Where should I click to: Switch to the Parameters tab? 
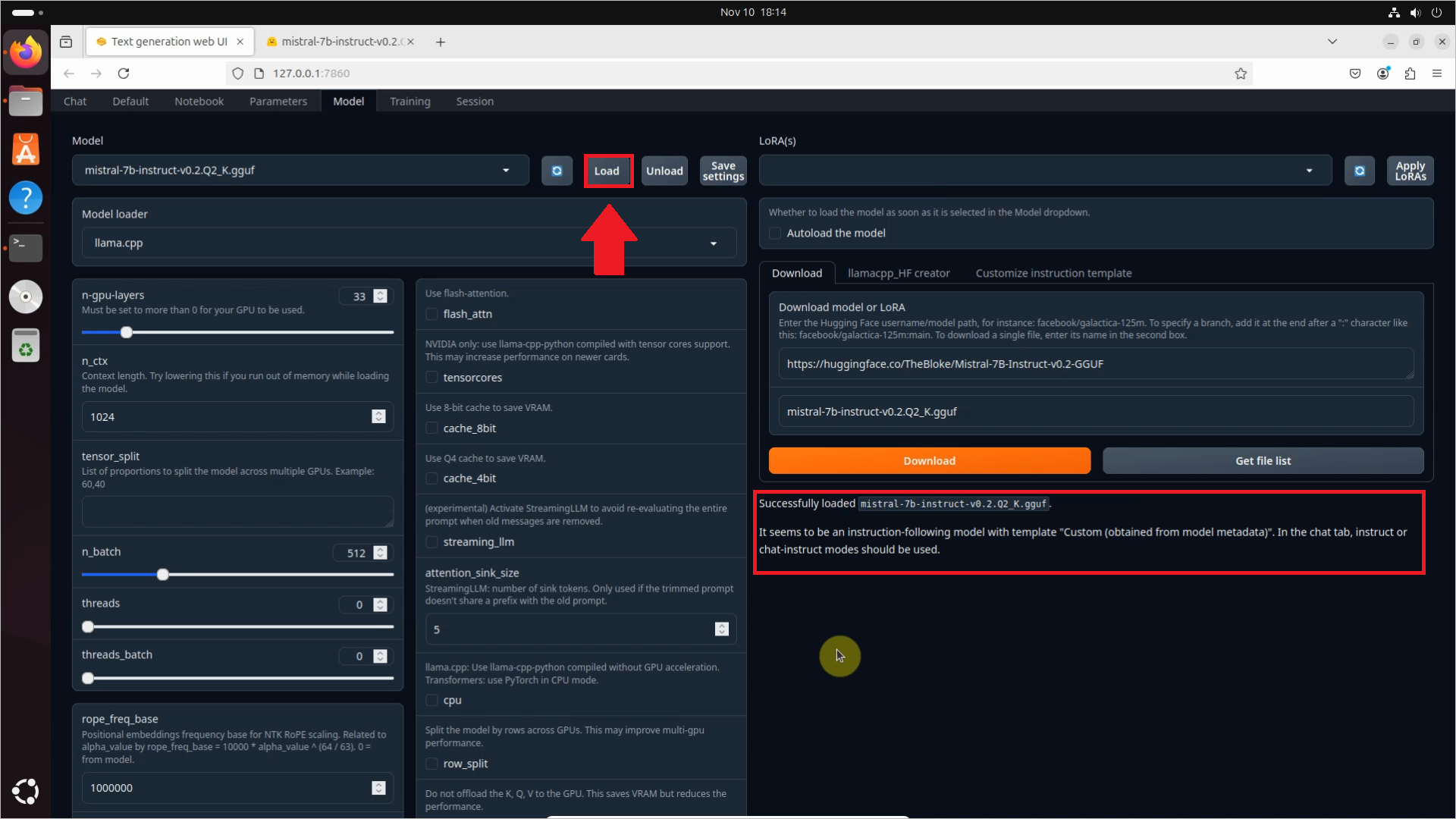pos(278,102)
